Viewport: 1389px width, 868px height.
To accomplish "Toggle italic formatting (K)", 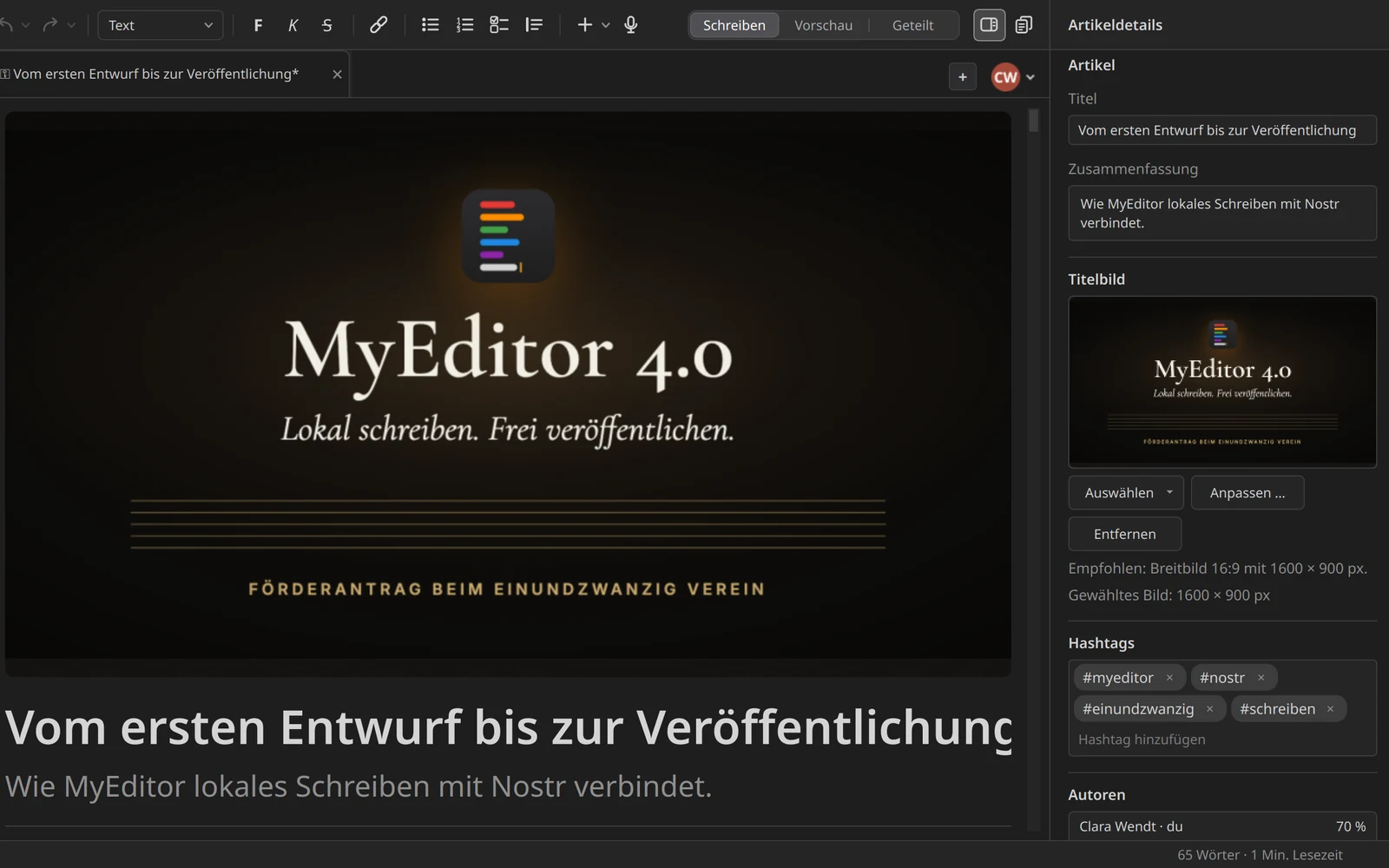I will pyautogui.click(x=293, y=25).
